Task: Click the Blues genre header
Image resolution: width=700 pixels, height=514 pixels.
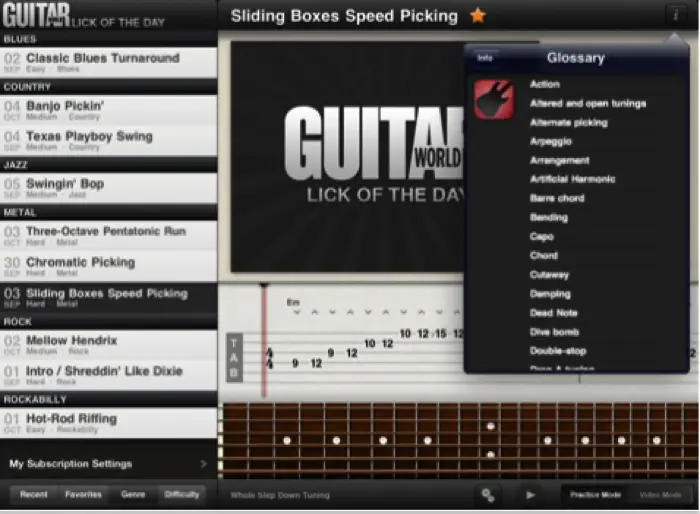Action: click(x=108, y=39)
